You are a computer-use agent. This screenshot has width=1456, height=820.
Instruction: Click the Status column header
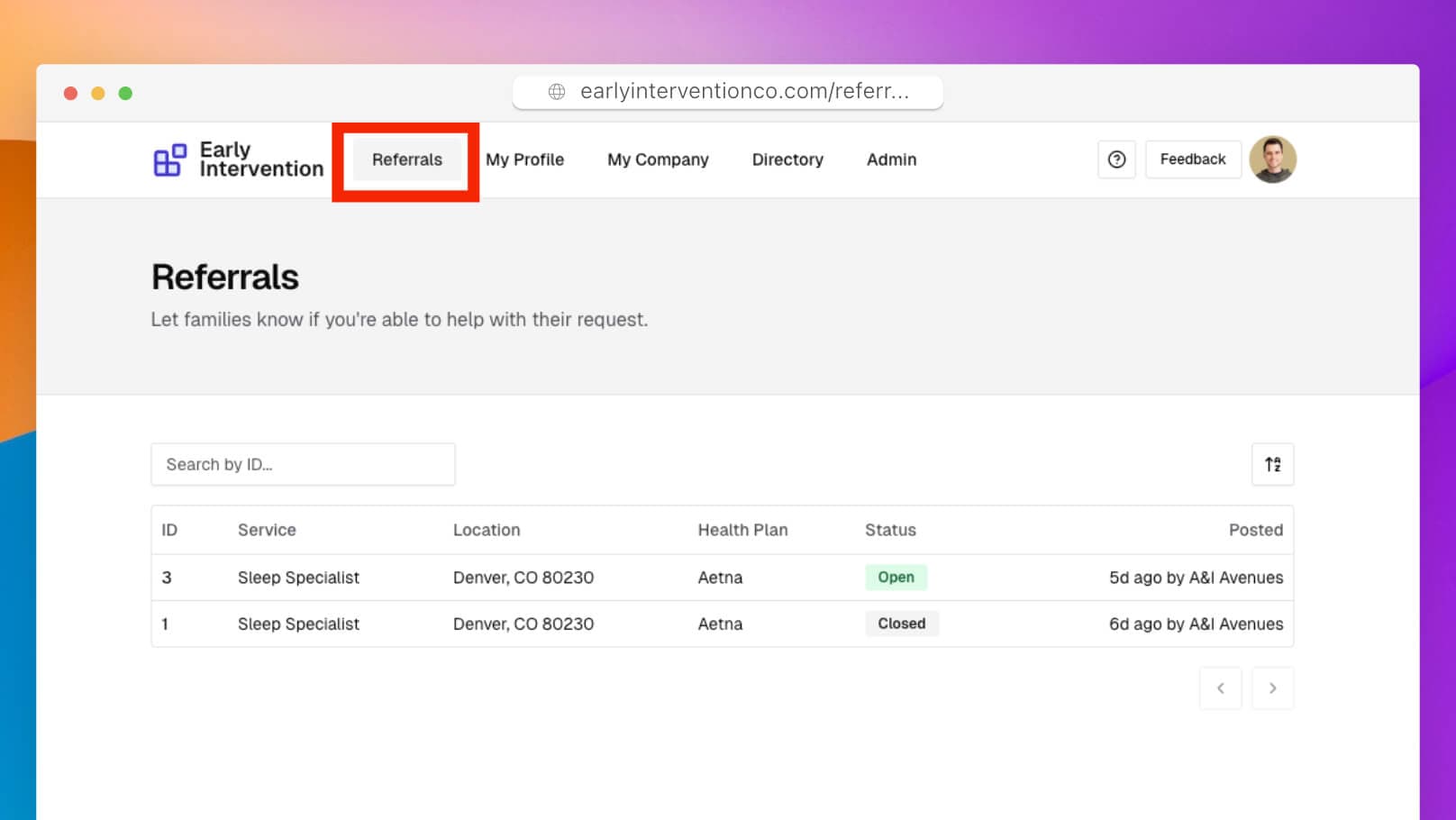[890, 530]
